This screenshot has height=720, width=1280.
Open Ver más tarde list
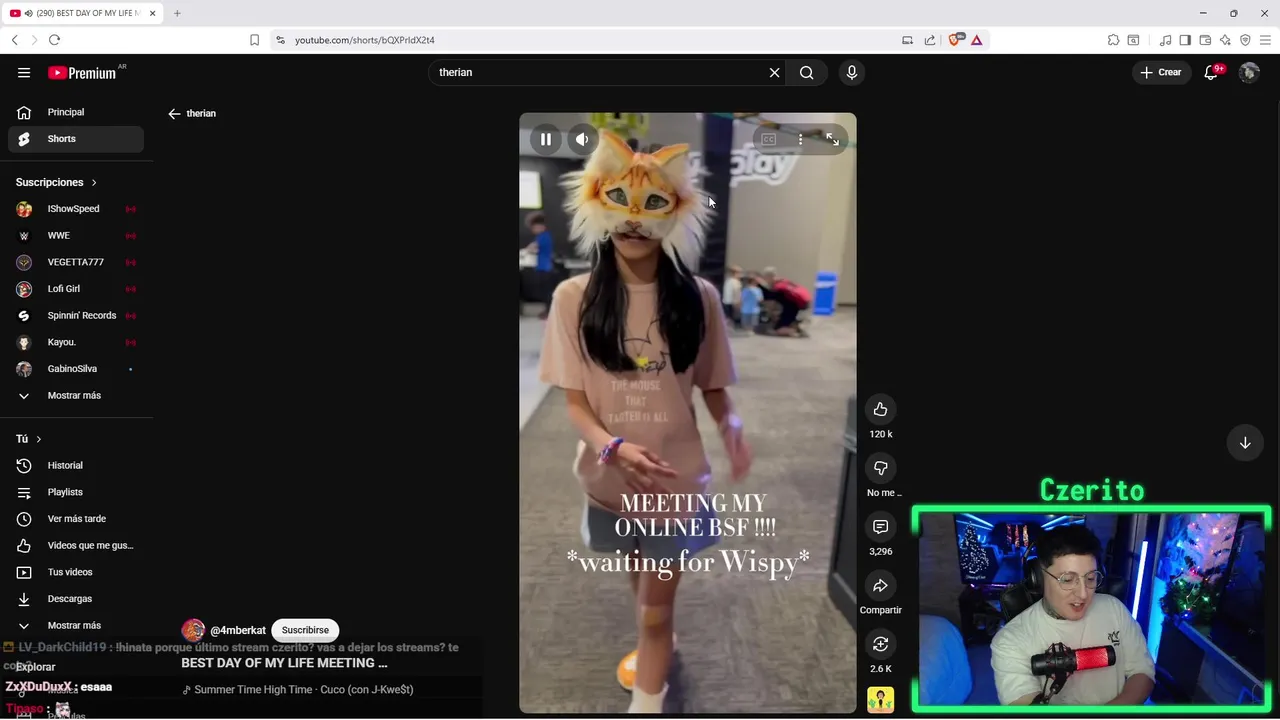coord(76,519)
